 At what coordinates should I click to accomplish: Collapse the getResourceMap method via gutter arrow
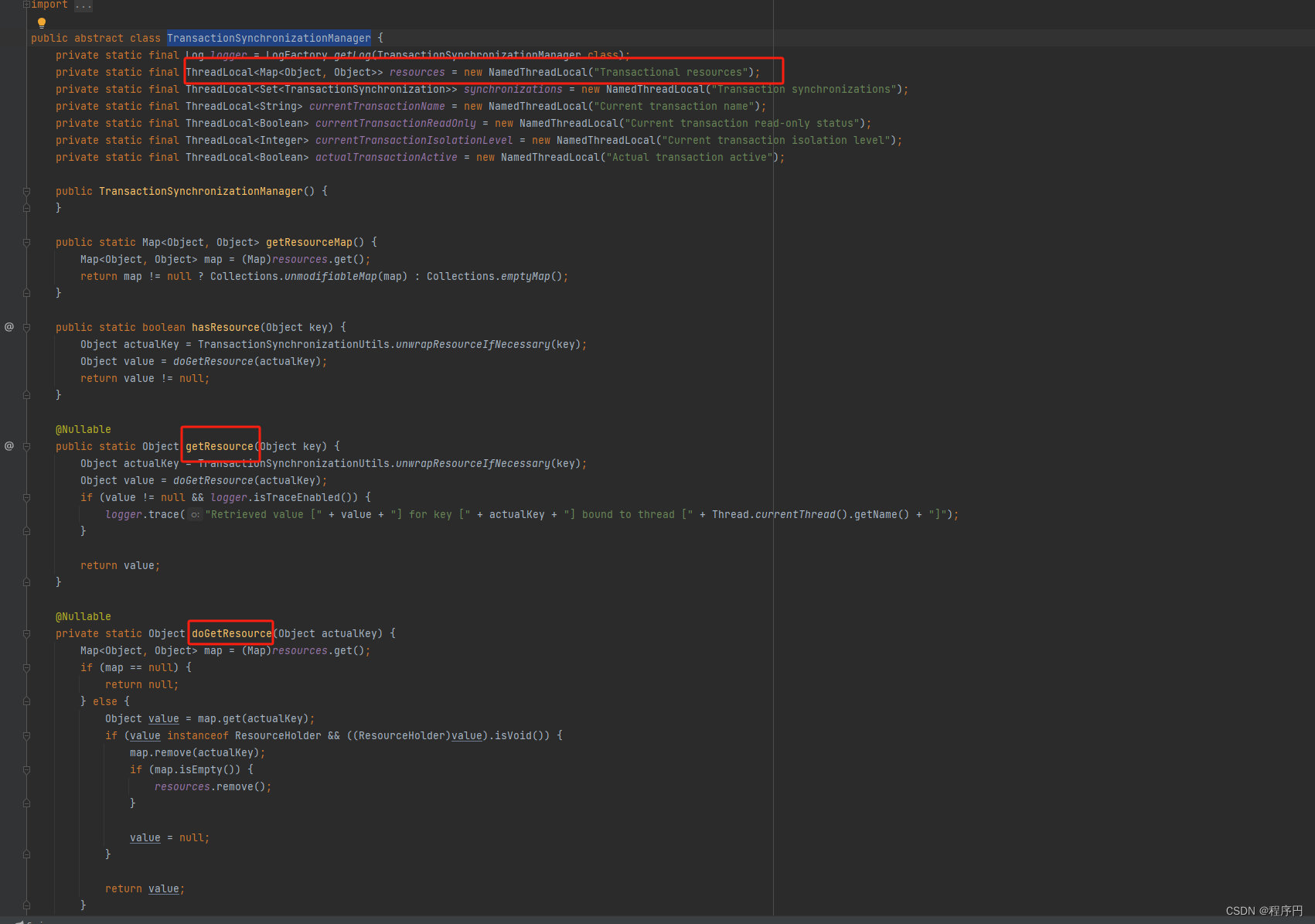coord(26,241)
